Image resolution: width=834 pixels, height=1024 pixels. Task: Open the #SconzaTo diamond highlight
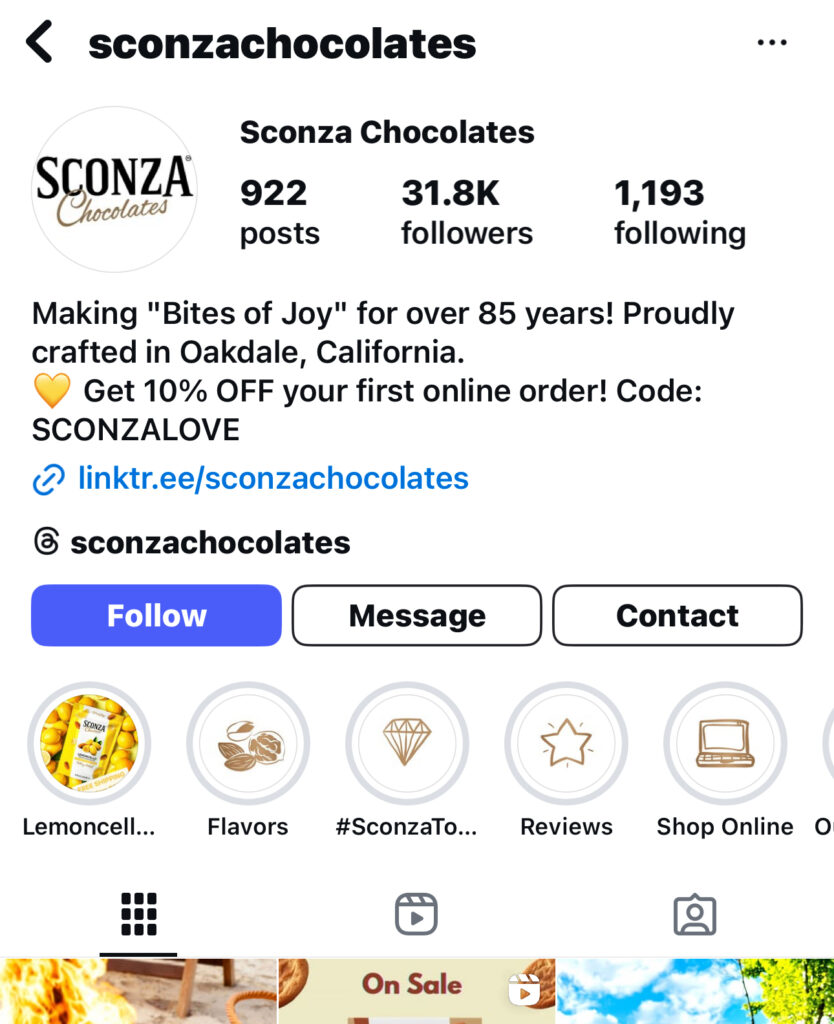(x=407, y=744)
